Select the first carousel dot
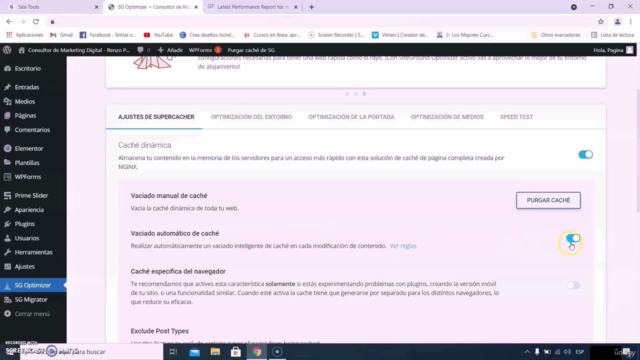 [347, 94]
